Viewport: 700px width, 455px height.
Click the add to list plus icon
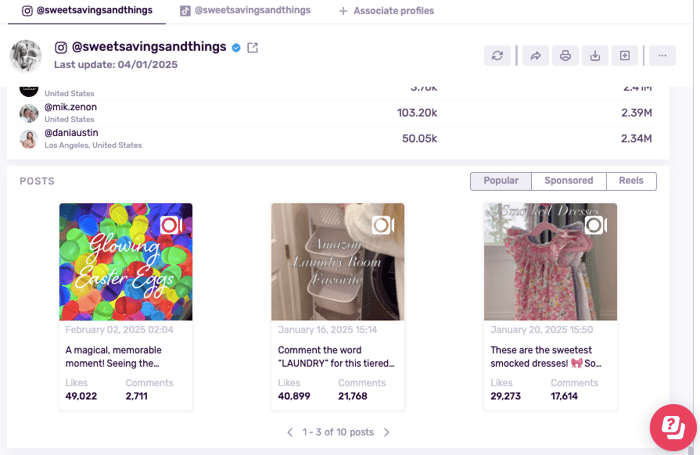tap(624, 56)
